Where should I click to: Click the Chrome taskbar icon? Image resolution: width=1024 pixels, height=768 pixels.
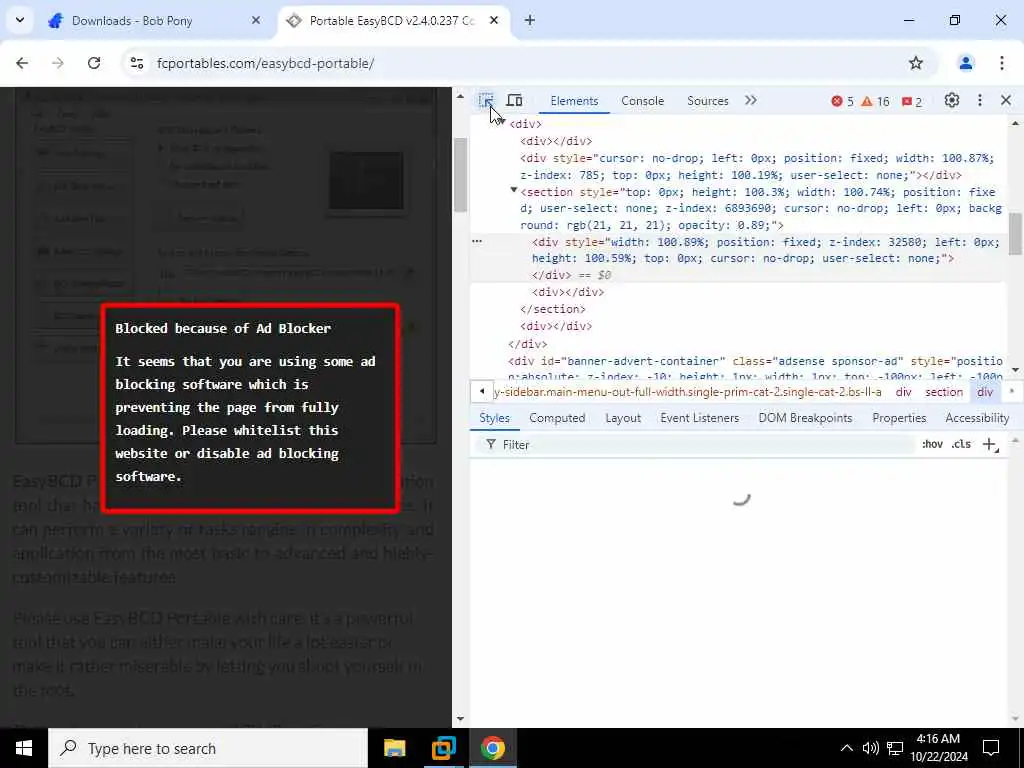point(492,748)
